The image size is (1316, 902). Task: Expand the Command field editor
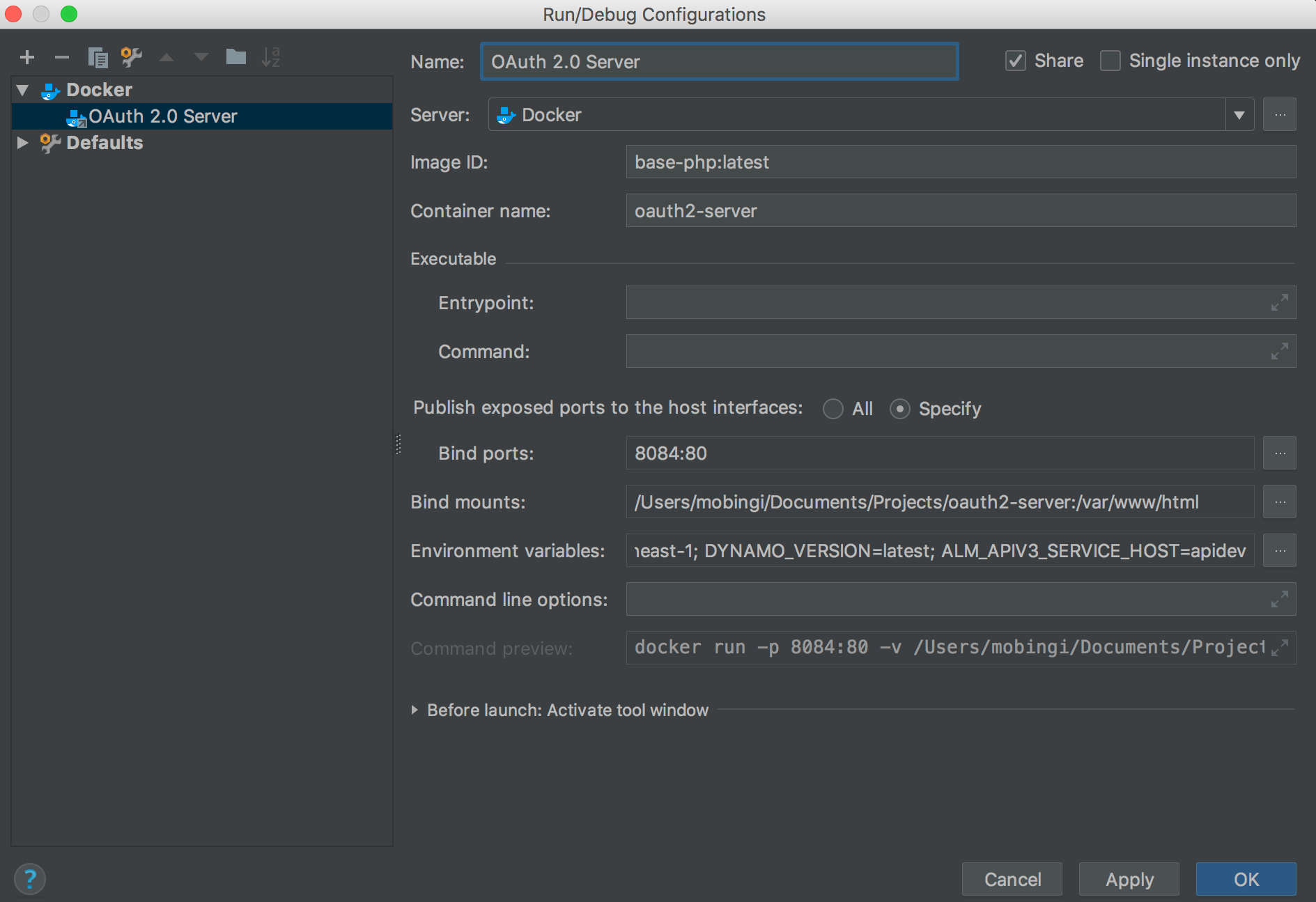(1279, 352)
